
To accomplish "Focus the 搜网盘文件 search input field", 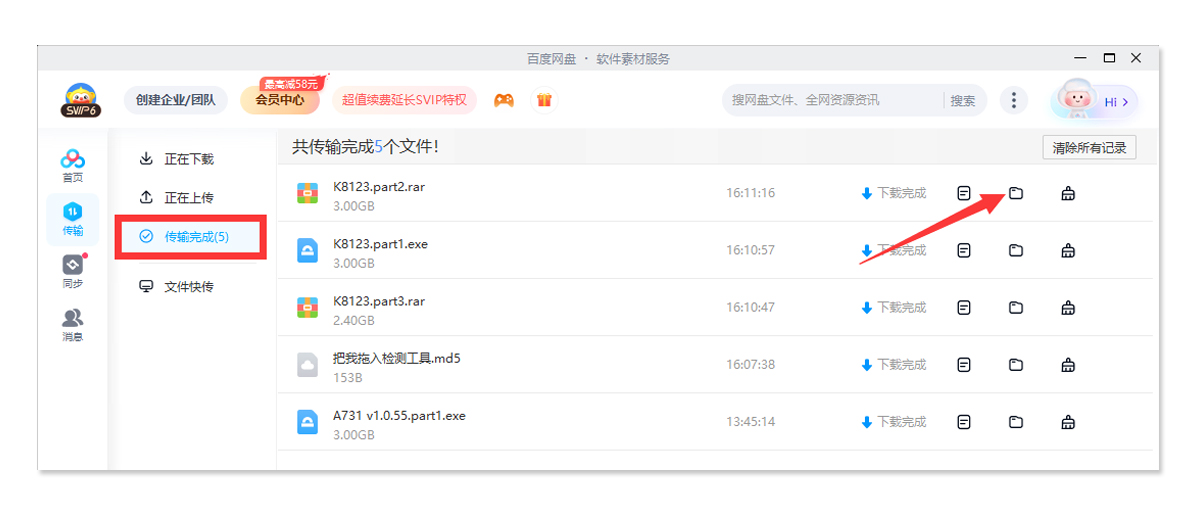I will point(830,100).
